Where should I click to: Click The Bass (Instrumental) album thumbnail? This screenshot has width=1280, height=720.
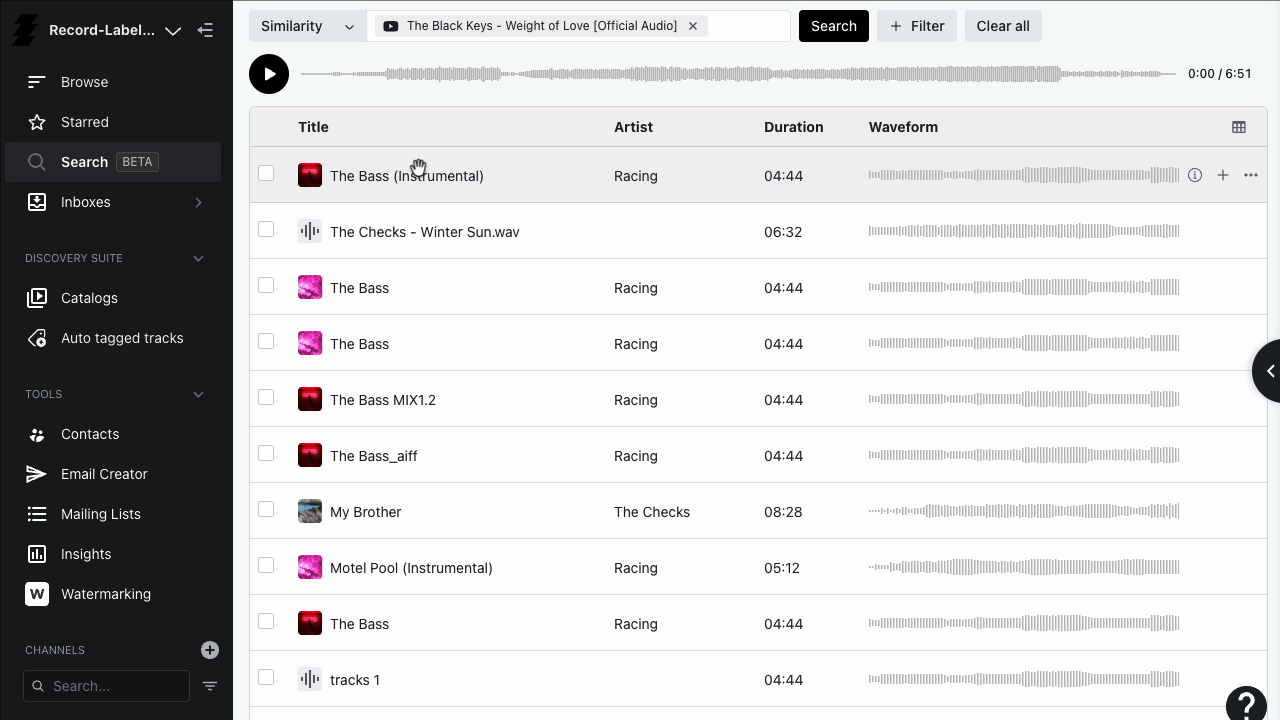[x=310, y=175]
